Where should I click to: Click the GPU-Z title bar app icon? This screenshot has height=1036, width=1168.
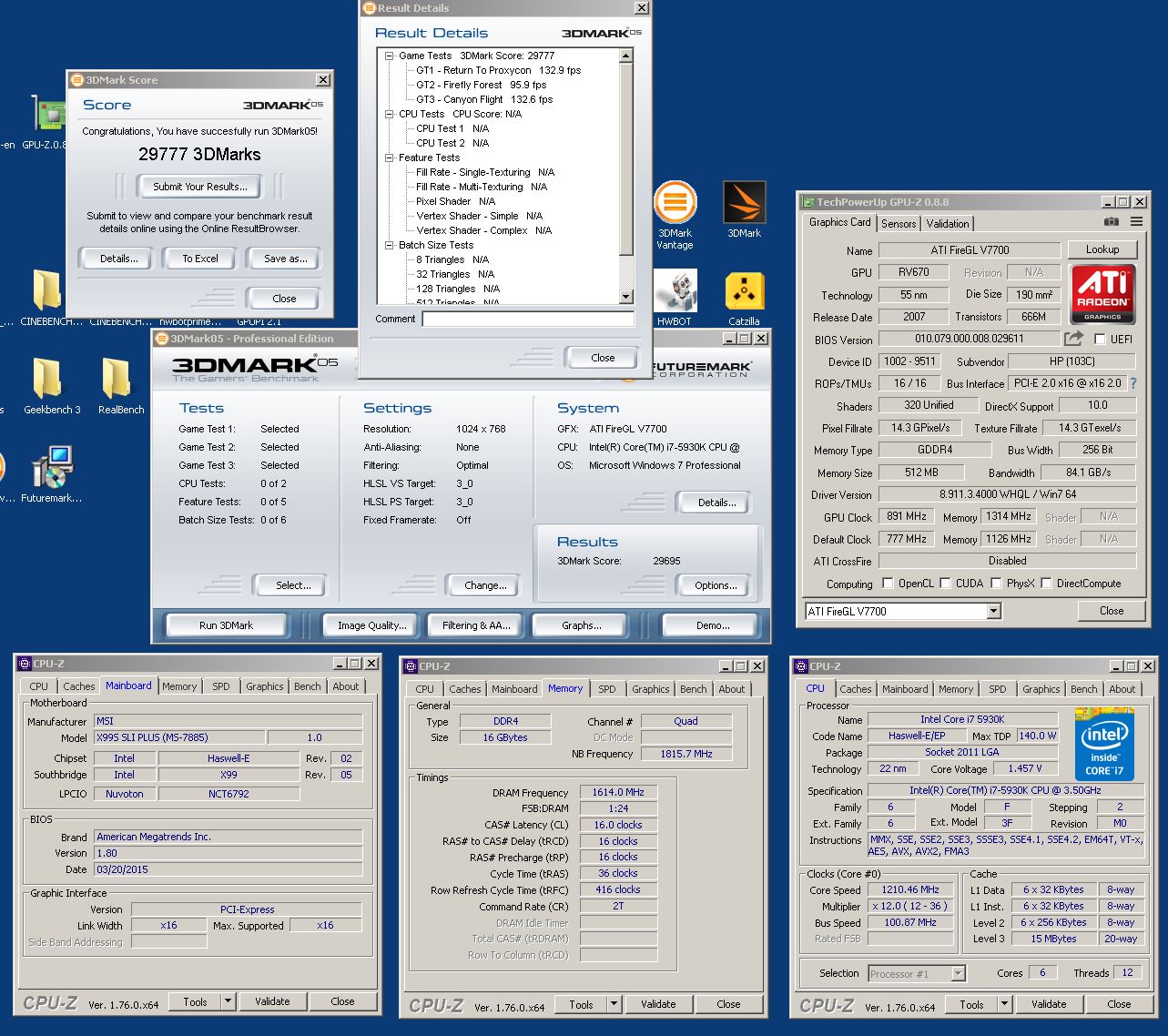click(x=807, y=202)
